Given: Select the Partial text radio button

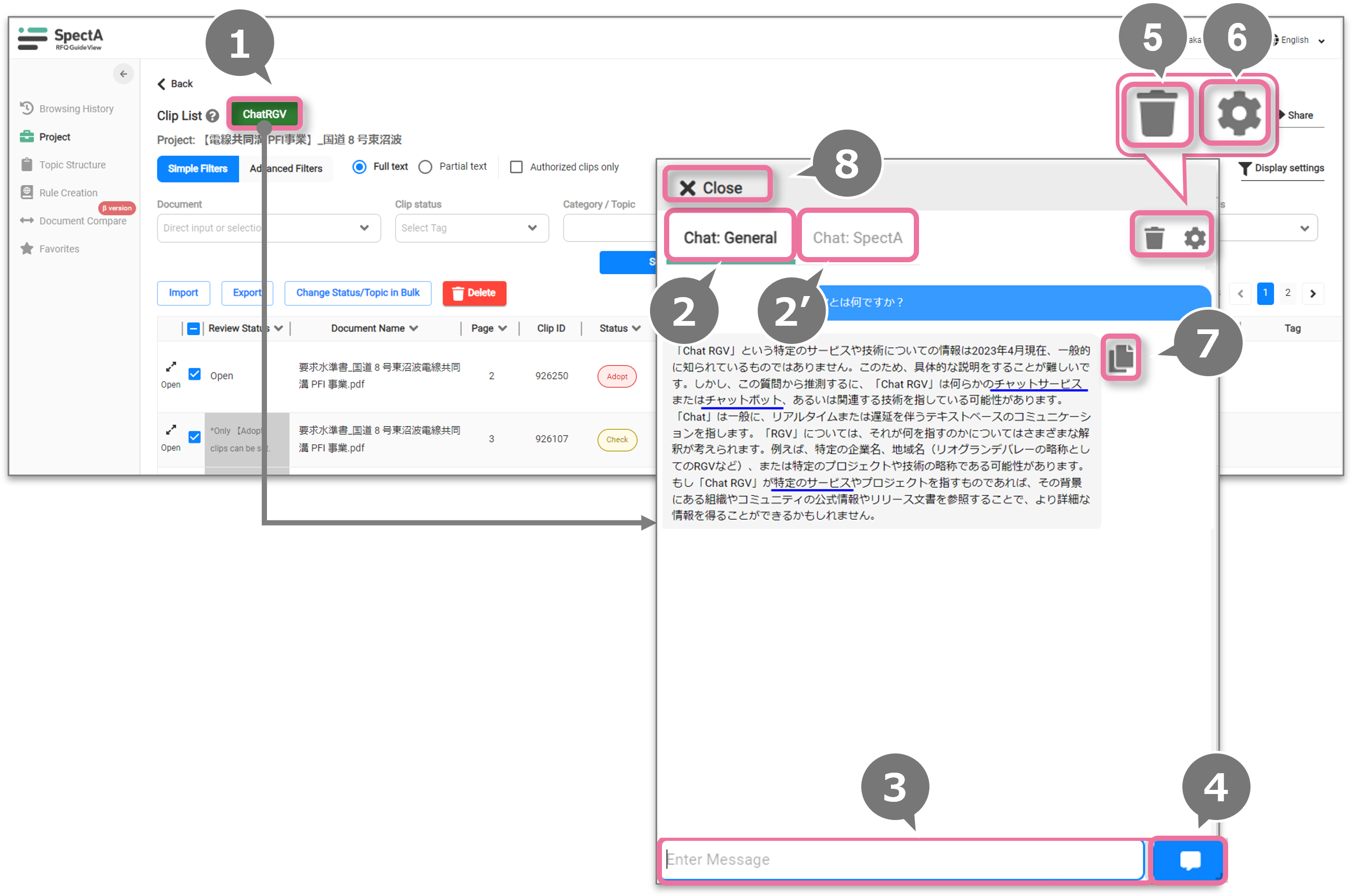Looking at the screenshot, I should pos(425,167).
